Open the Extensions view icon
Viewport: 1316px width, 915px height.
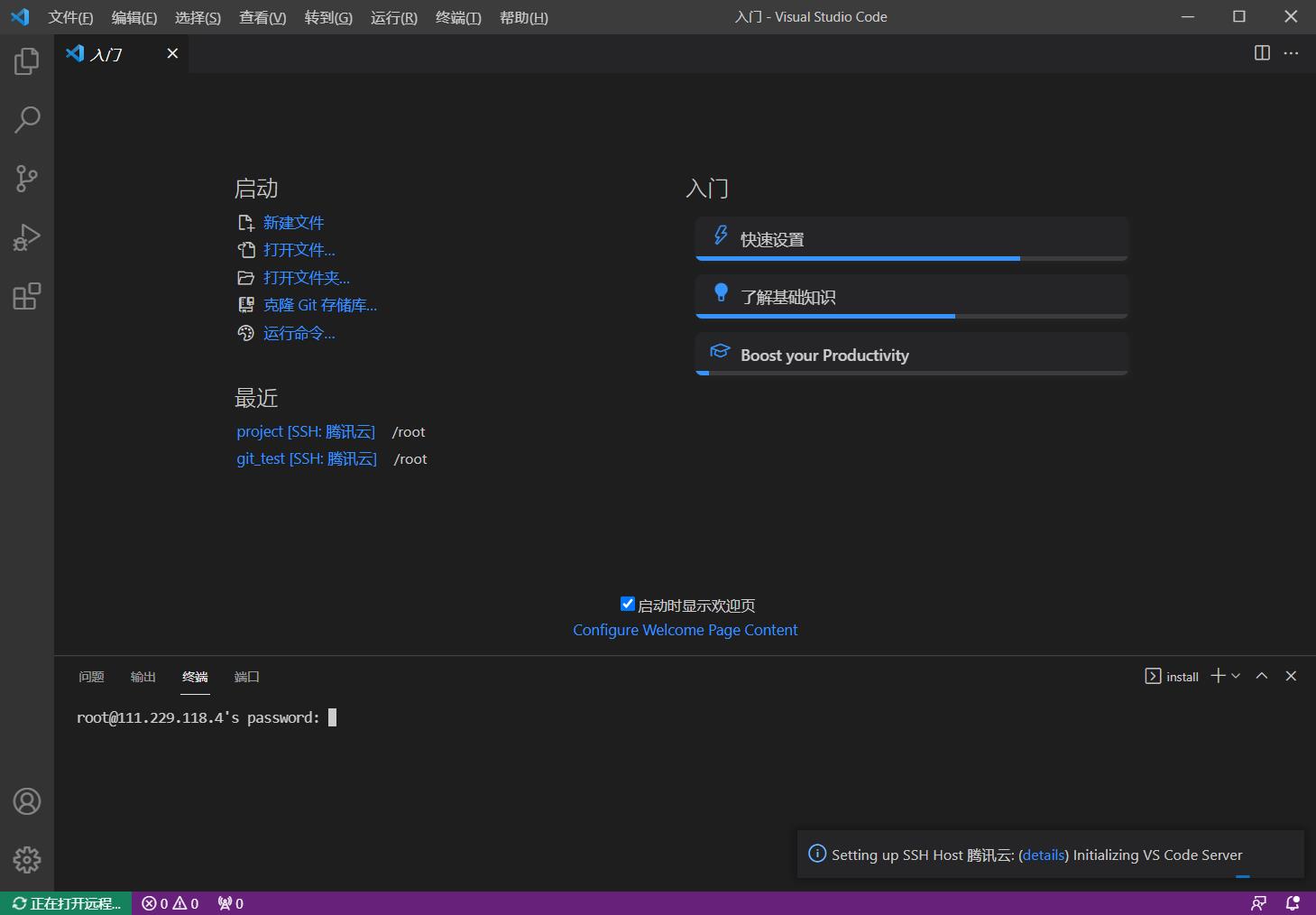point(27,296)
